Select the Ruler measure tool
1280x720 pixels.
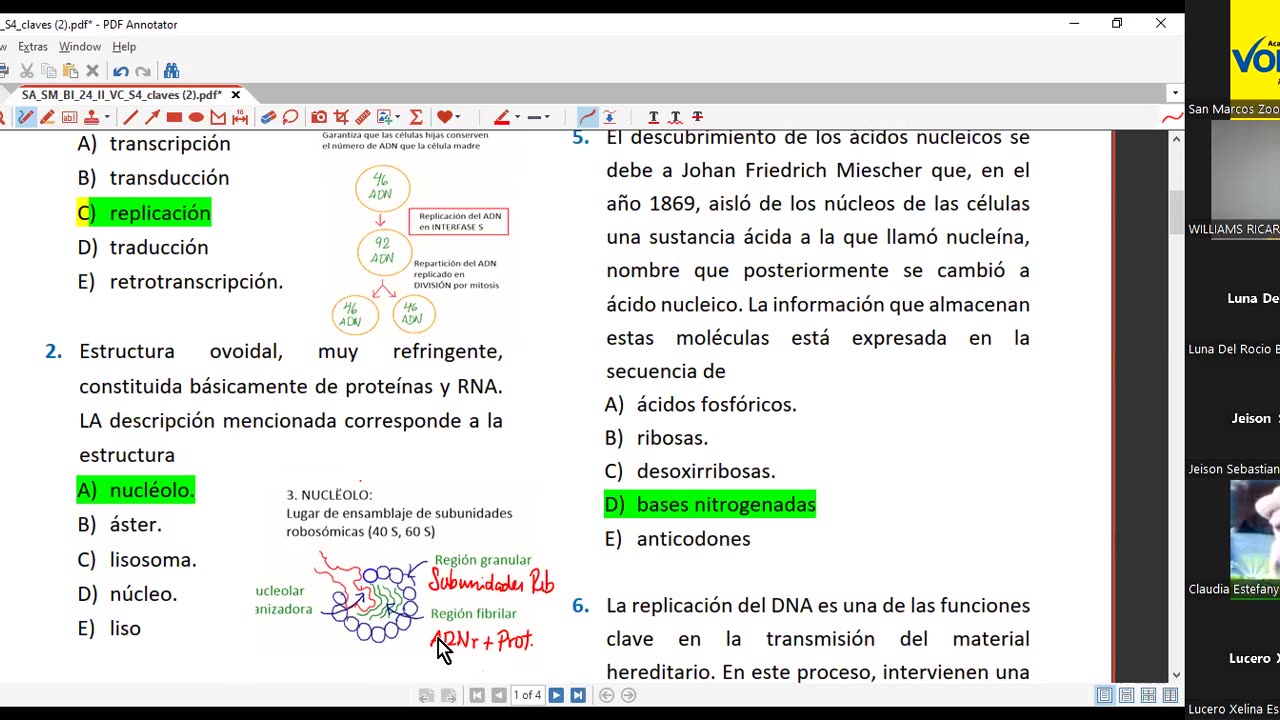point(363,117)
